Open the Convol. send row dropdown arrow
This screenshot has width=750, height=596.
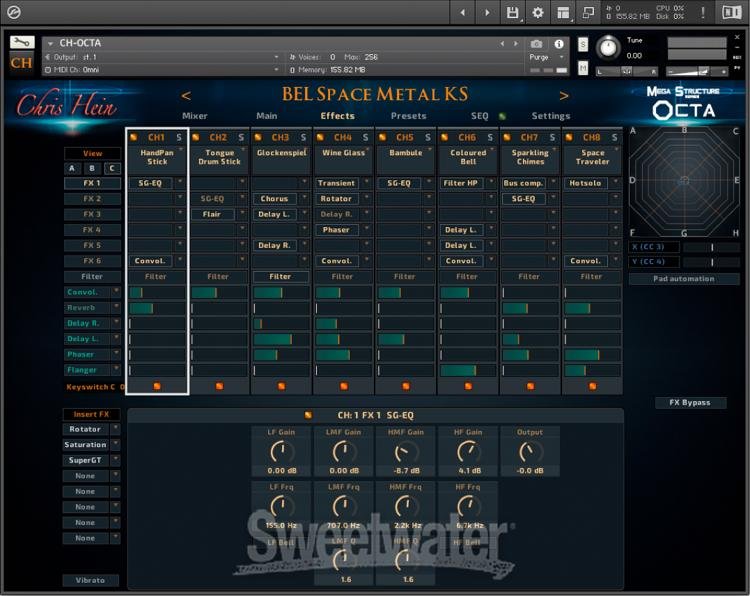coord(116,292)
